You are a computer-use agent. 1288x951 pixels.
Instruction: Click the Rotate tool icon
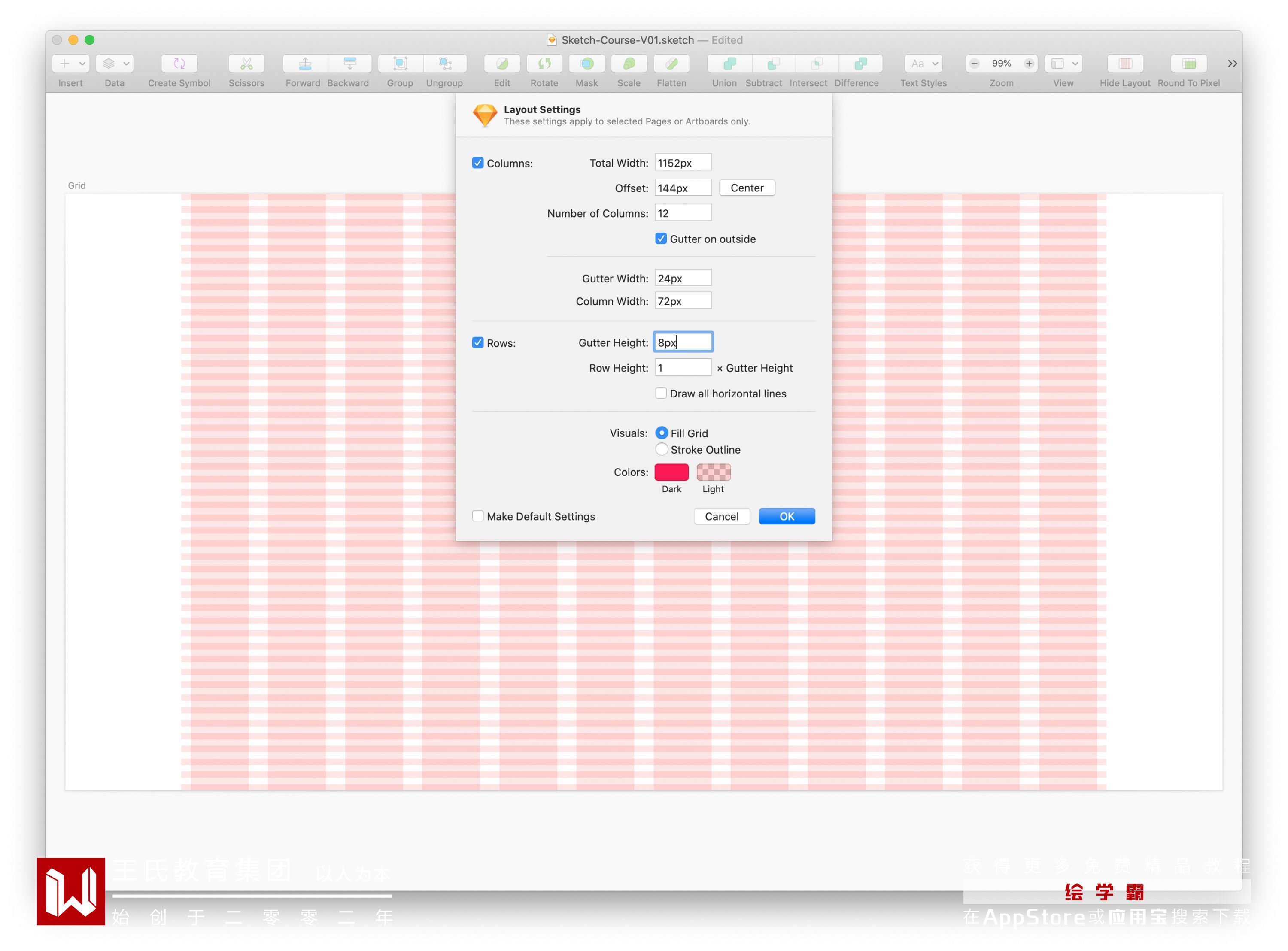[x=544, y=64]
